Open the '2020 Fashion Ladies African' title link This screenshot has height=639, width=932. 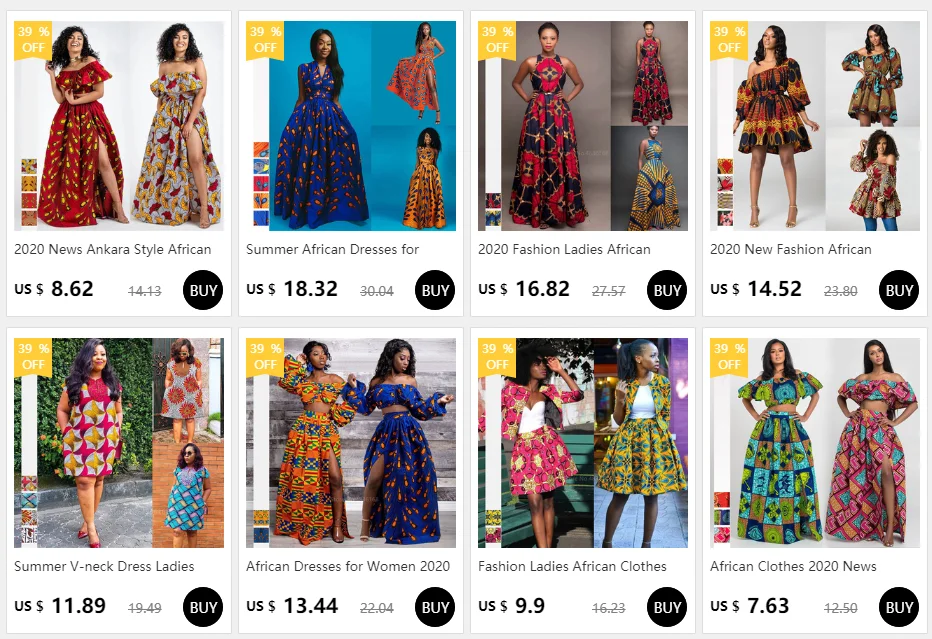[x=564, y=250]
